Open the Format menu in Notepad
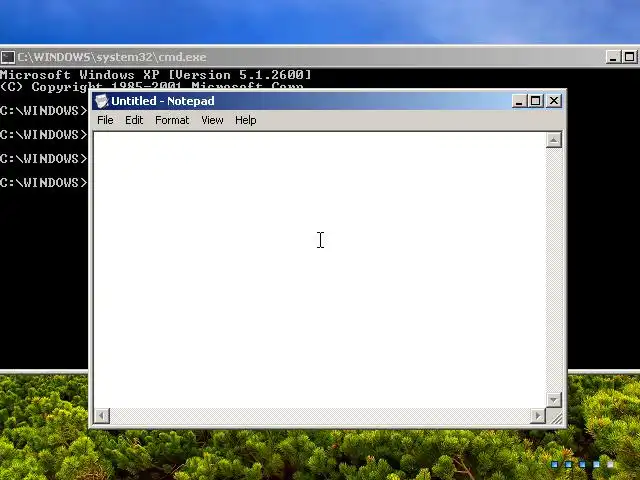This screenshot has height=480, width=640. [172, 120]
